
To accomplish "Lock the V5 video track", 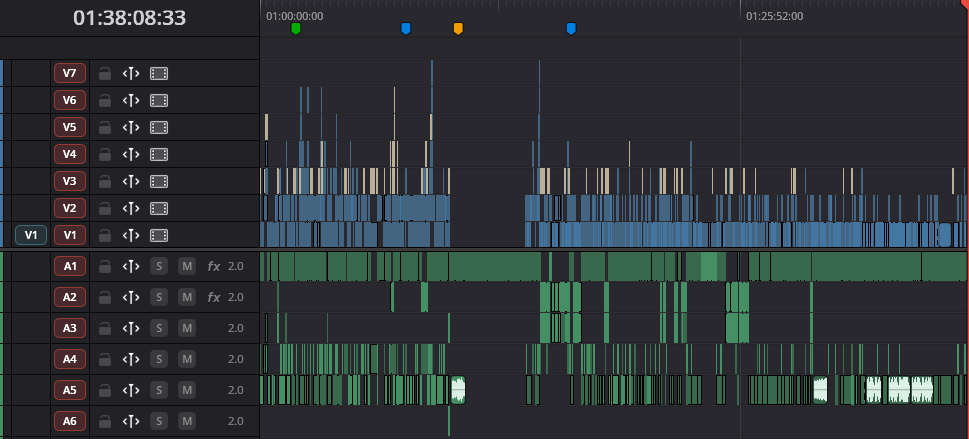I will tap(105, 127).
